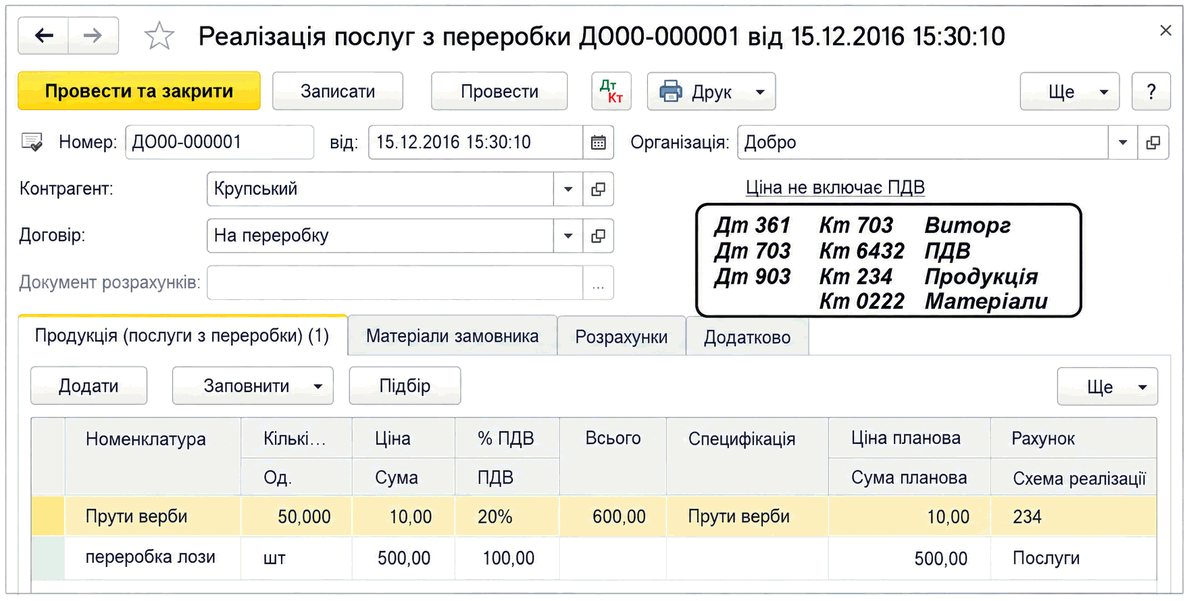The width and height of the screenshot is (1189, 601).
Task: Open the Ціна не включає ПДВ link
Action: (x=835, y=187)
